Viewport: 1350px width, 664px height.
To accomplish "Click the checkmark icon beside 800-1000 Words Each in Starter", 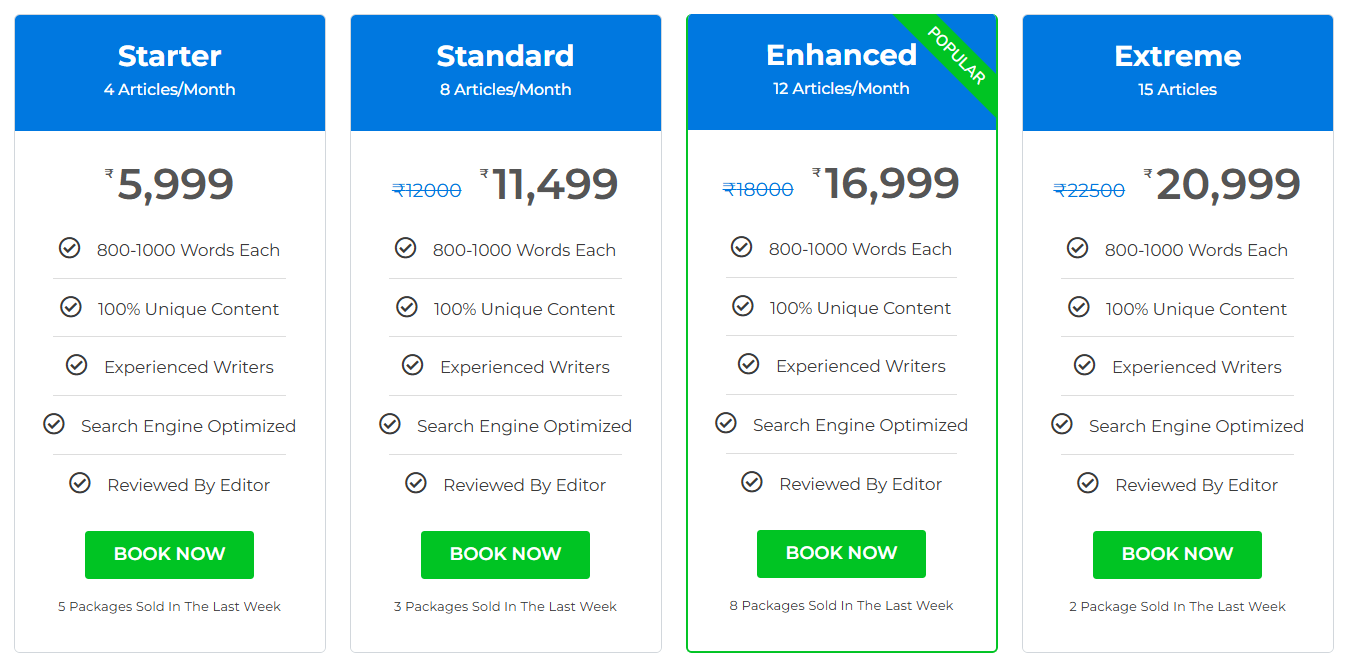I will click(70, 248).
